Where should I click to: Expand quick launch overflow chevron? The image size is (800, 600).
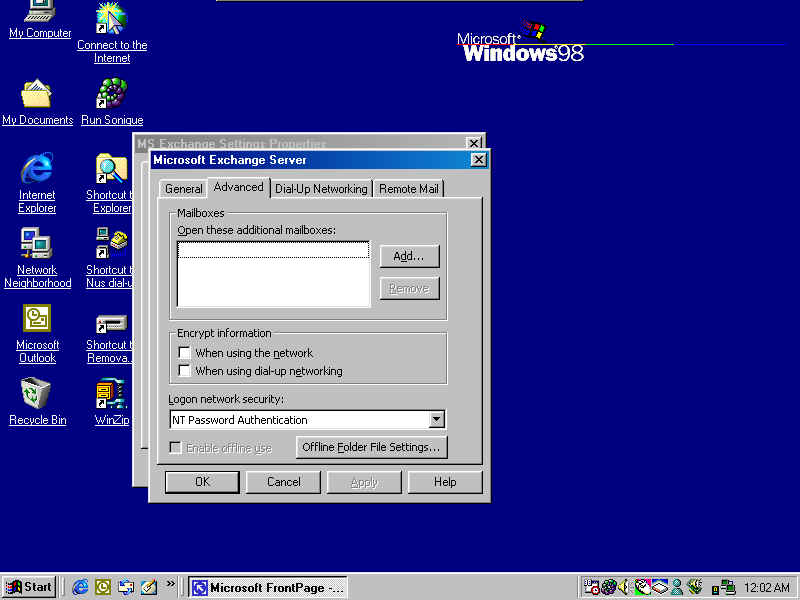pyautogui.click(x=170, y=583)
